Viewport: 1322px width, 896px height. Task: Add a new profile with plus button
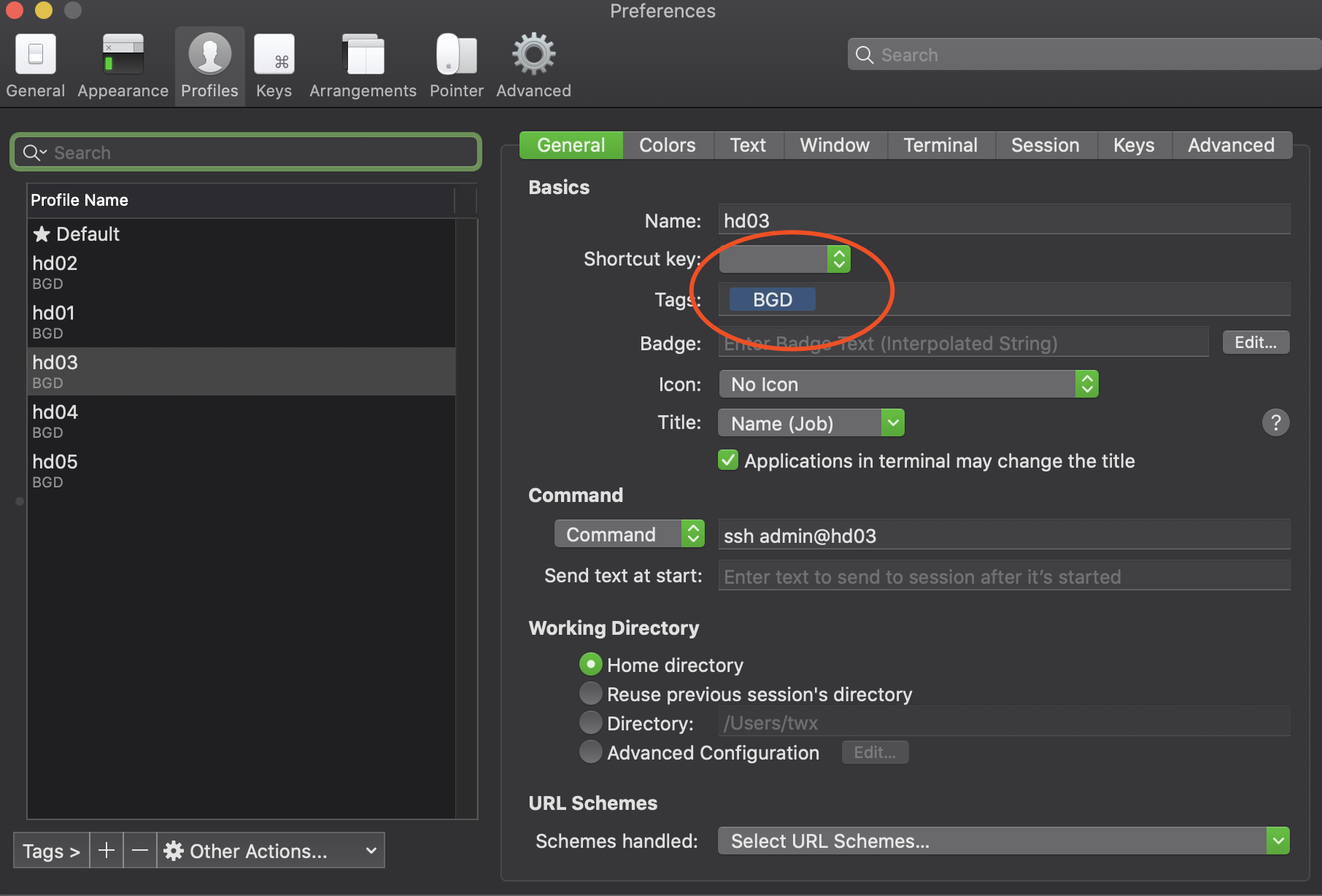point(107,851)
